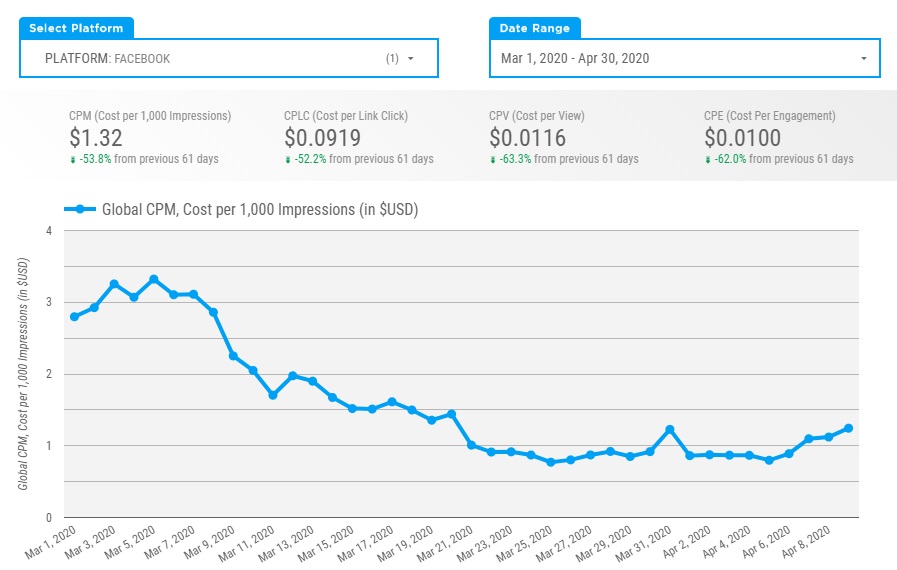The width and height of the screenshot is (897, 570).
Task: Open the Platform: Facebook dropdown
Action: point(229,59)
